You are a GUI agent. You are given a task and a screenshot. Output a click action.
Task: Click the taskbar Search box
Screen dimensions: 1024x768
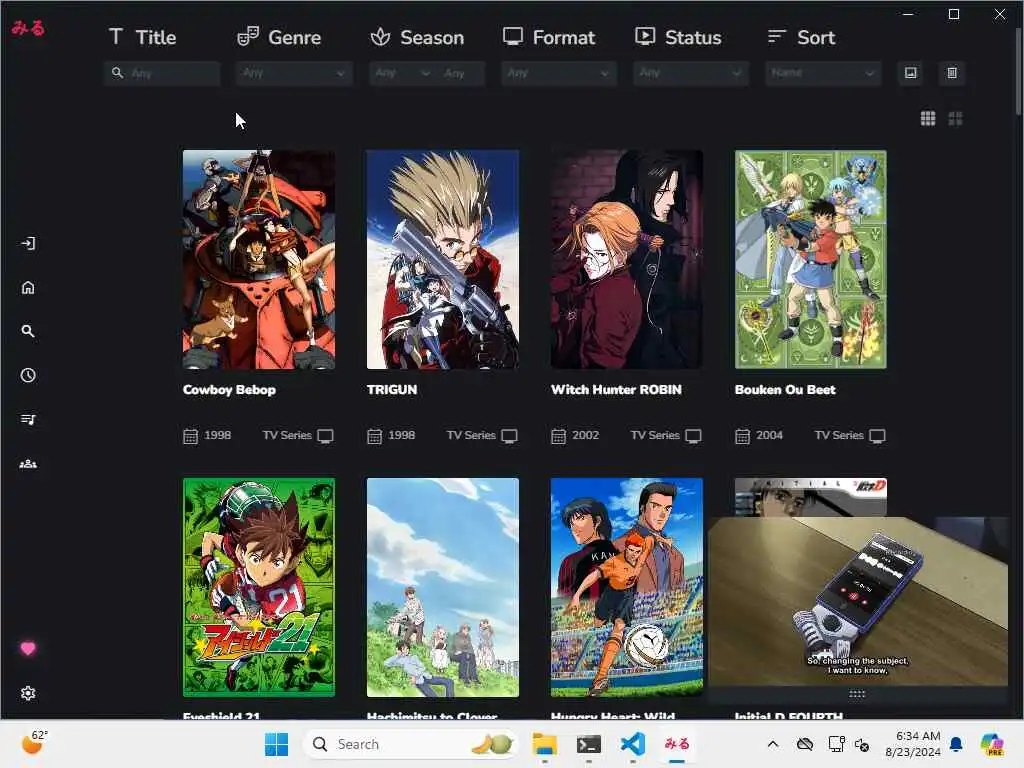[410, 744]
